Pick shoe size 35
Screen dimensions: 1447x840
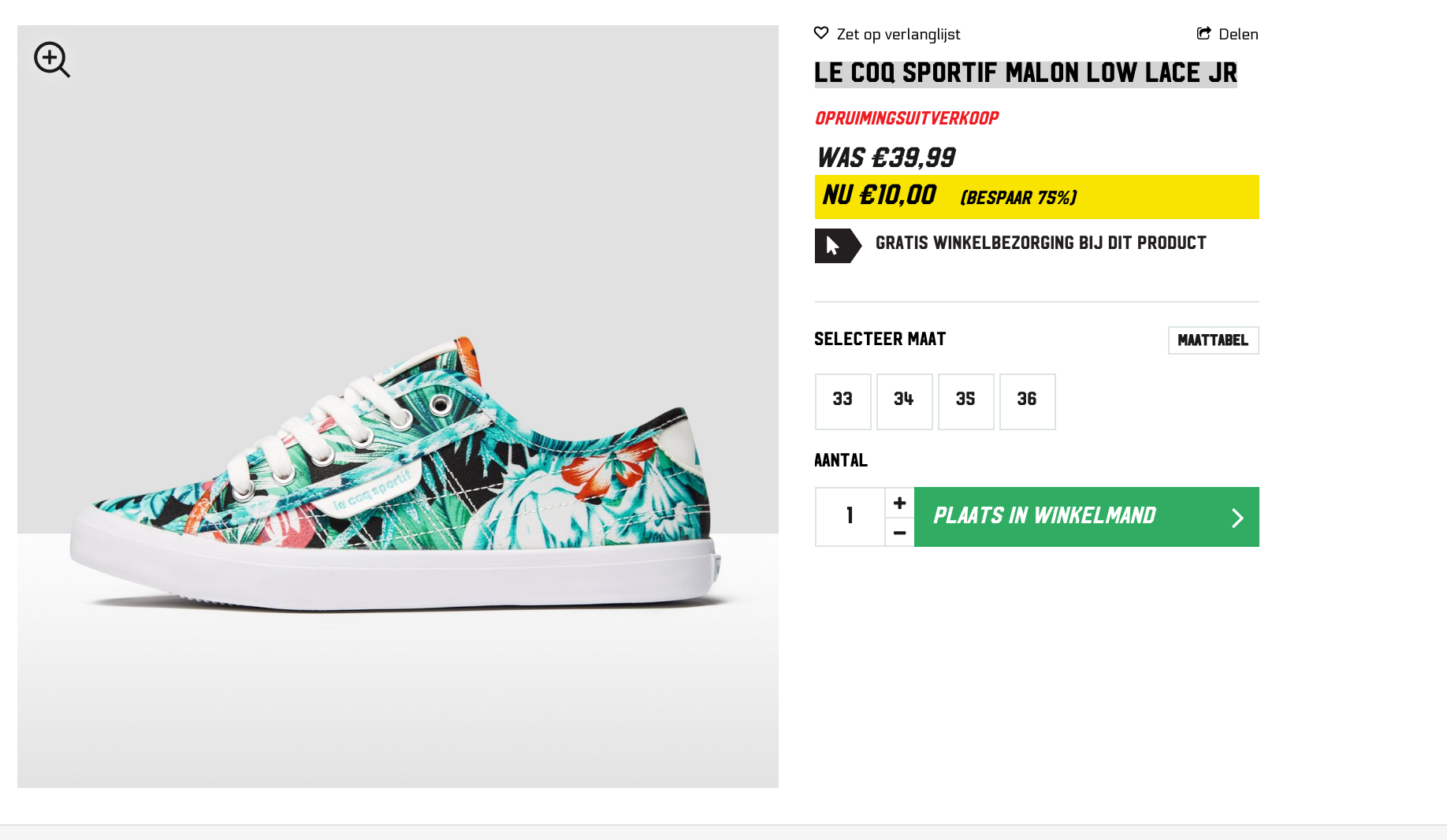965,401
